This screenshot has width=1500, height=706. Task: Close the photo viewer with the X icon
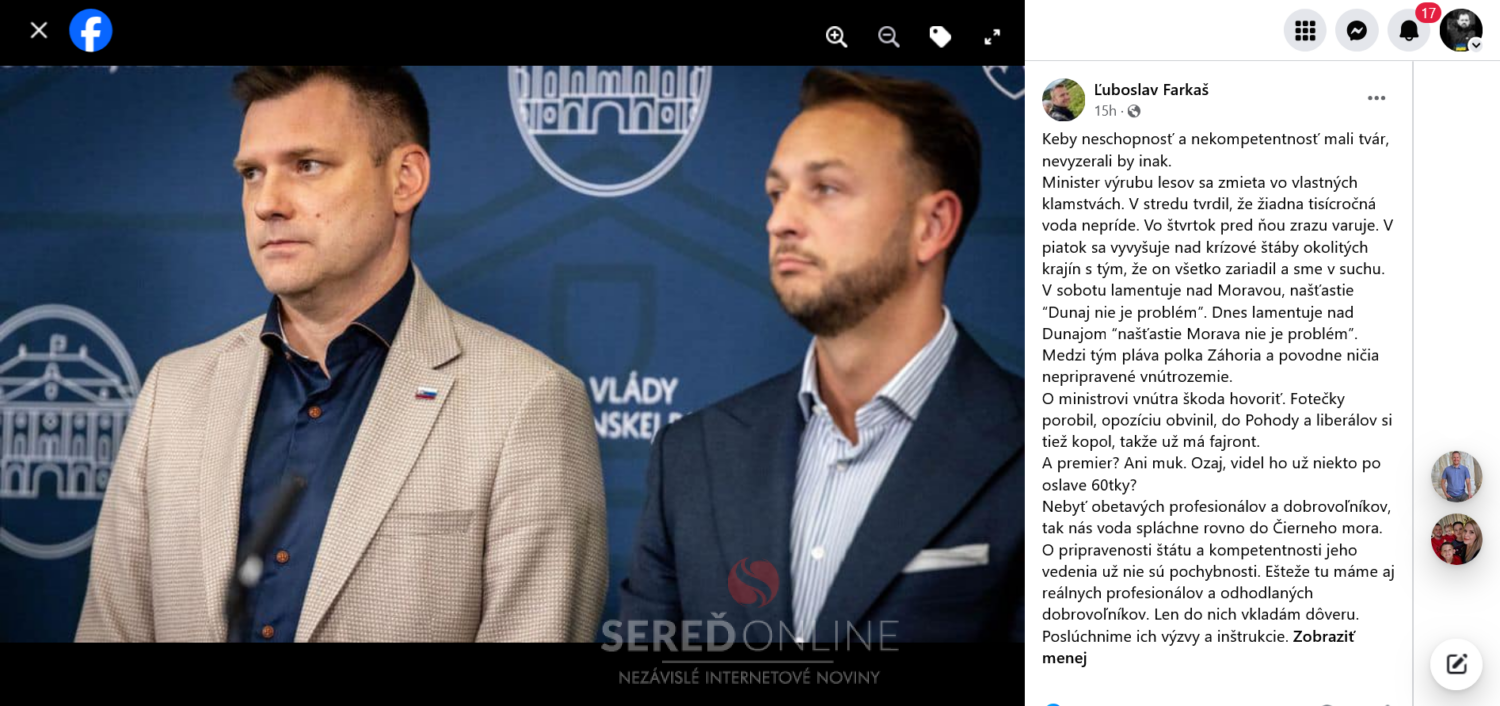click(39, 31)
